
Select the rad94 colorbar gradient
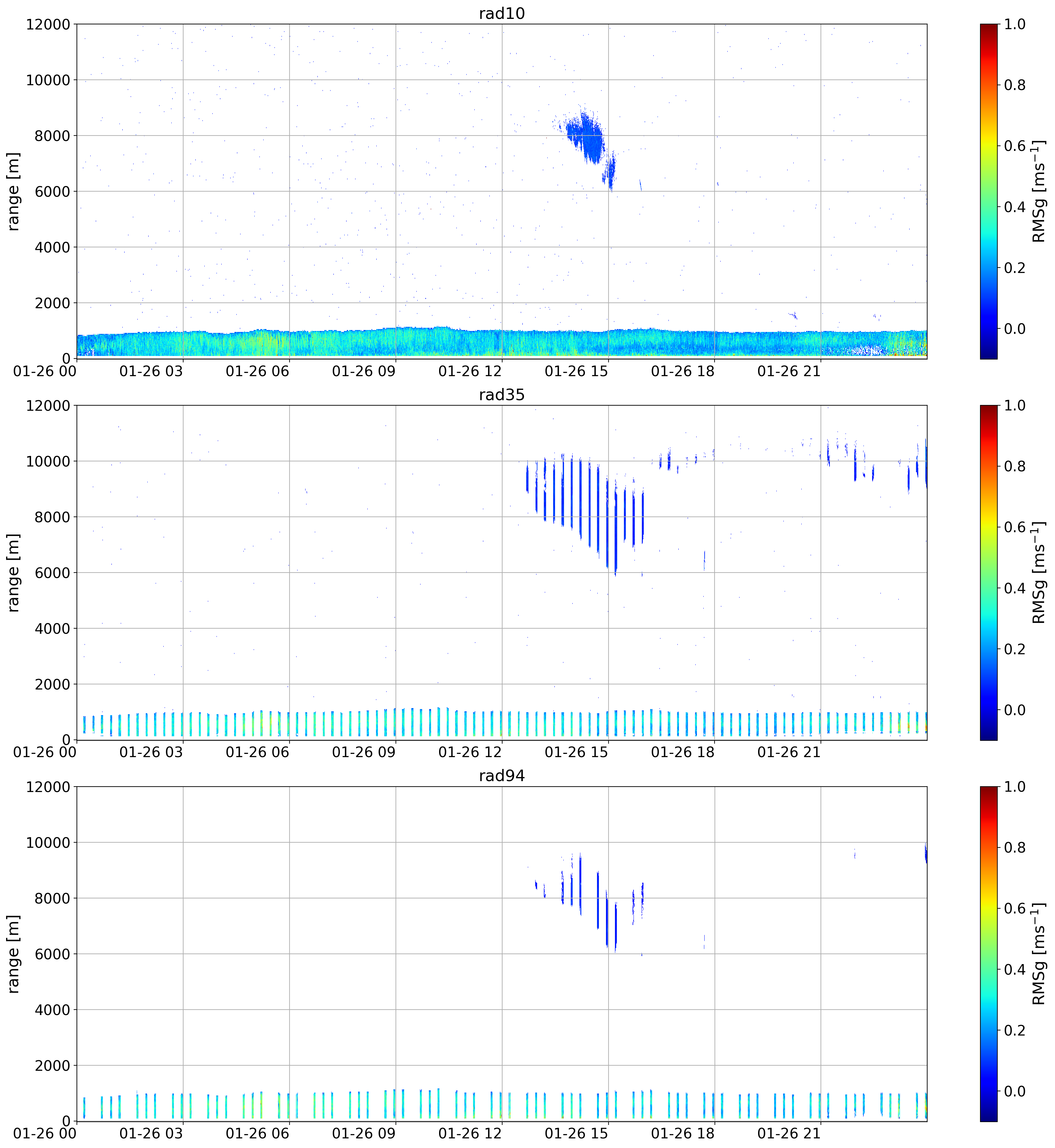coord(989,954)
